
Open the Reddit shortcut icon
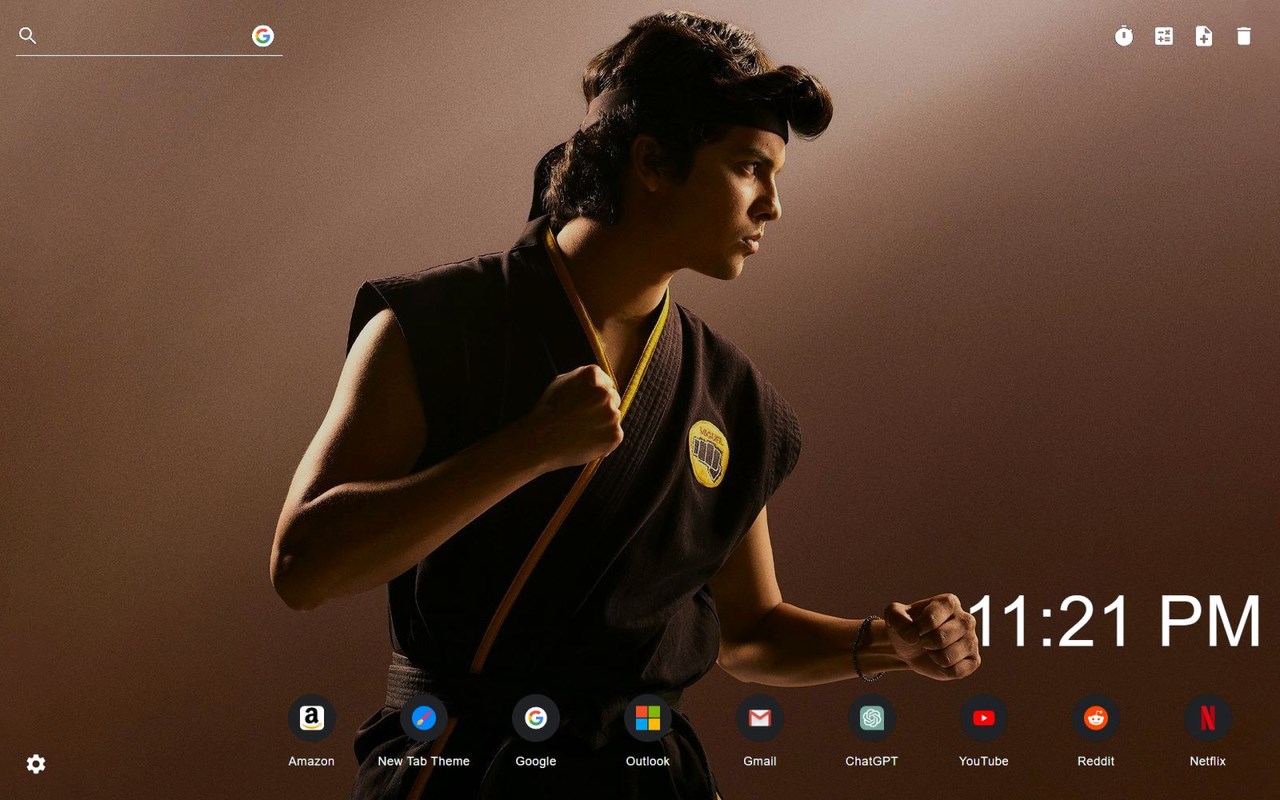pos(1096,718)
